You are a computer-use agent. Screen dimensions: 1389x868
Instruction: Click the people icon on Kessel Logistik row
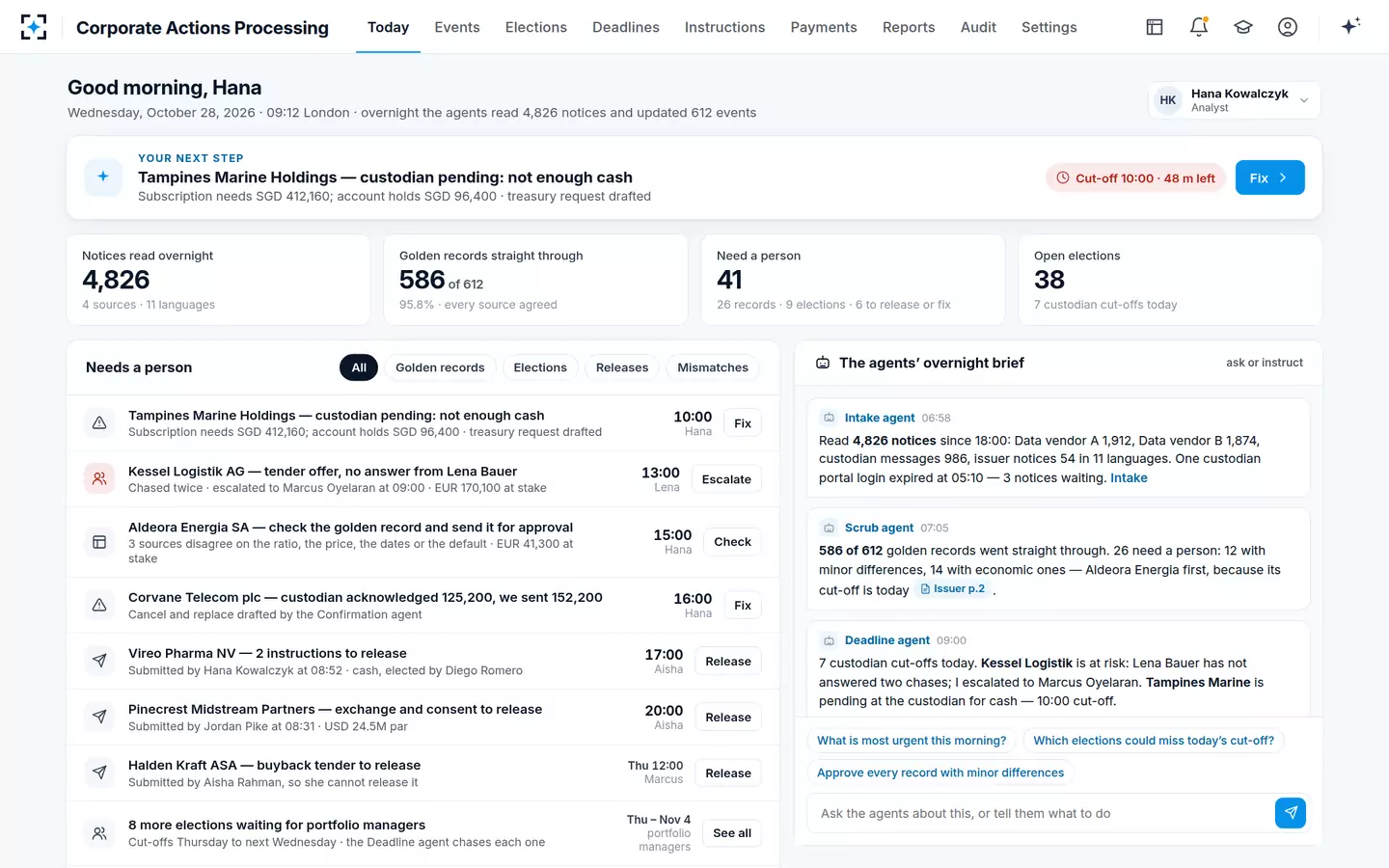99,478
